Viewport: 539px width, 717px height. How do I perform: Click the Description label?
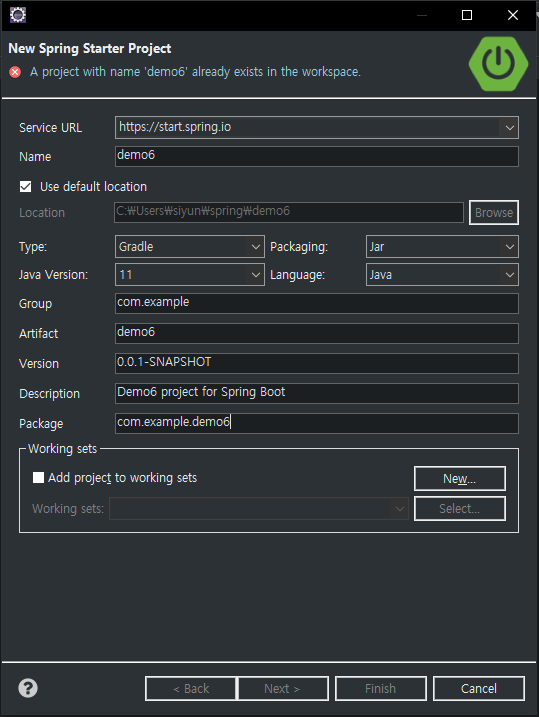(x=49, y=394)
